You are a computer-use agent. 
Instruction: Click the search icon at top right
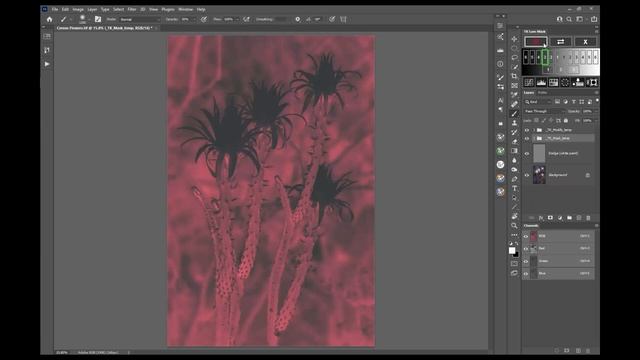click(x=569, y=19)
